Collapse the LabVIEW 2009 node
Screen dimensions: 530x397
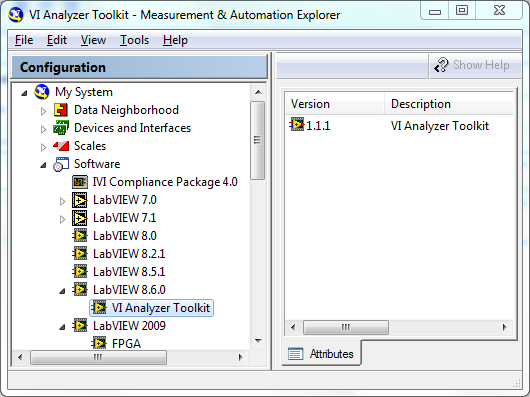62,327
